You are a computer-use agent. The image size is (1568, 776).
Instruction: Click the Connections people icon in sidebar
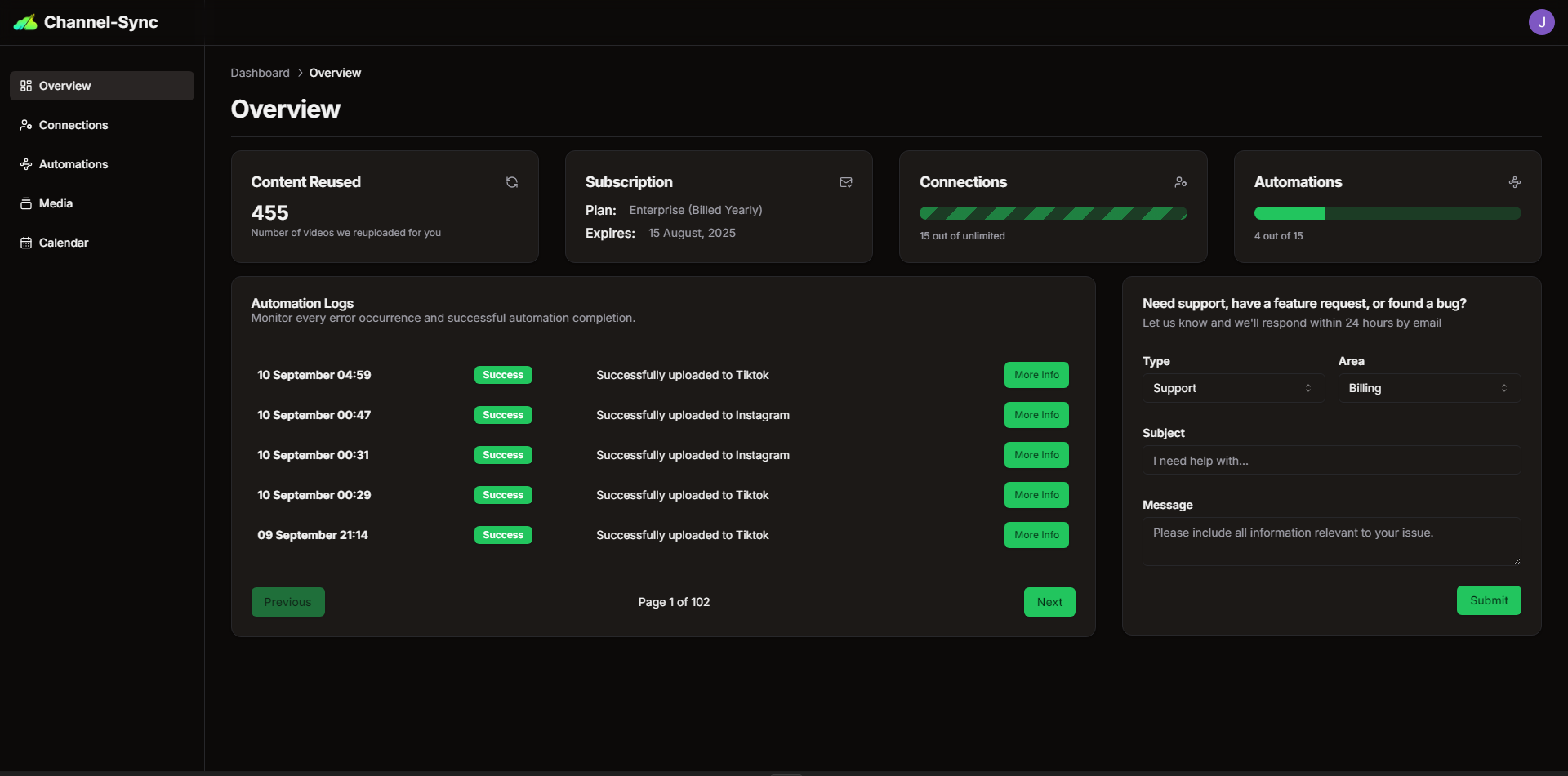pyautogui.click(x=26, y=125)
